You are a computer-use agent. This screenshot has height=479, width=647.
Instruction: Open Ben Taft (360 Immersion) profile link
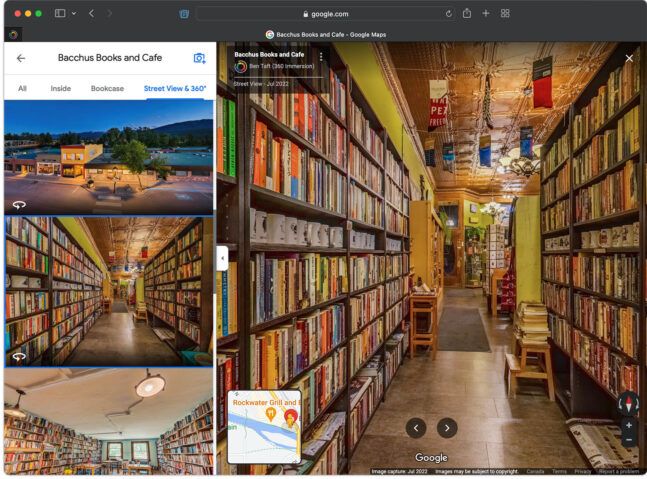pyautogui.click(x=282, y=66)
